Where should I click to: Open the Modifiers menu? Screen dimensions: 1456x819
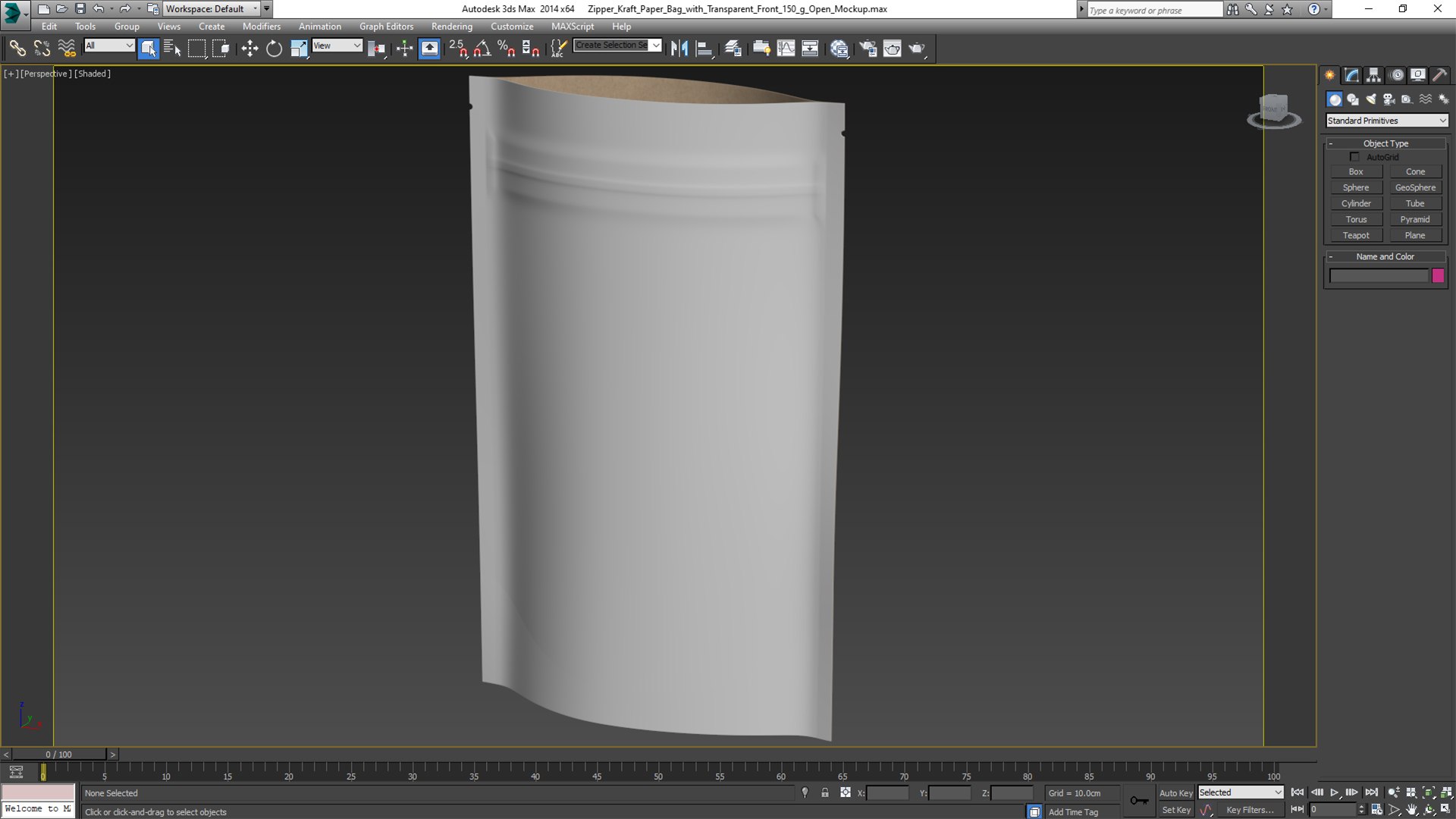261,26
